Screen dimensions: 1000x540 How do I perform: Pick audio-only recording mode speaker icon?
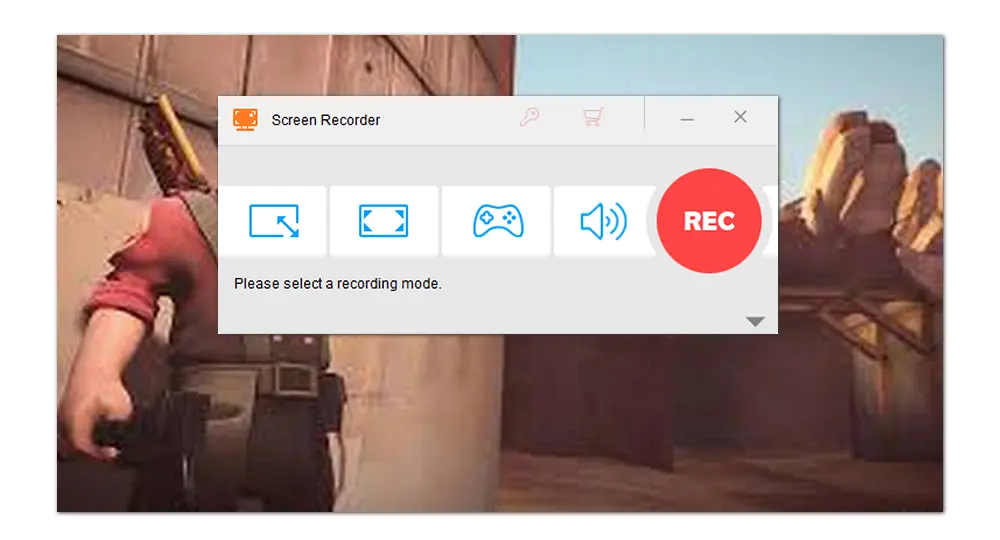coord(603,221)
